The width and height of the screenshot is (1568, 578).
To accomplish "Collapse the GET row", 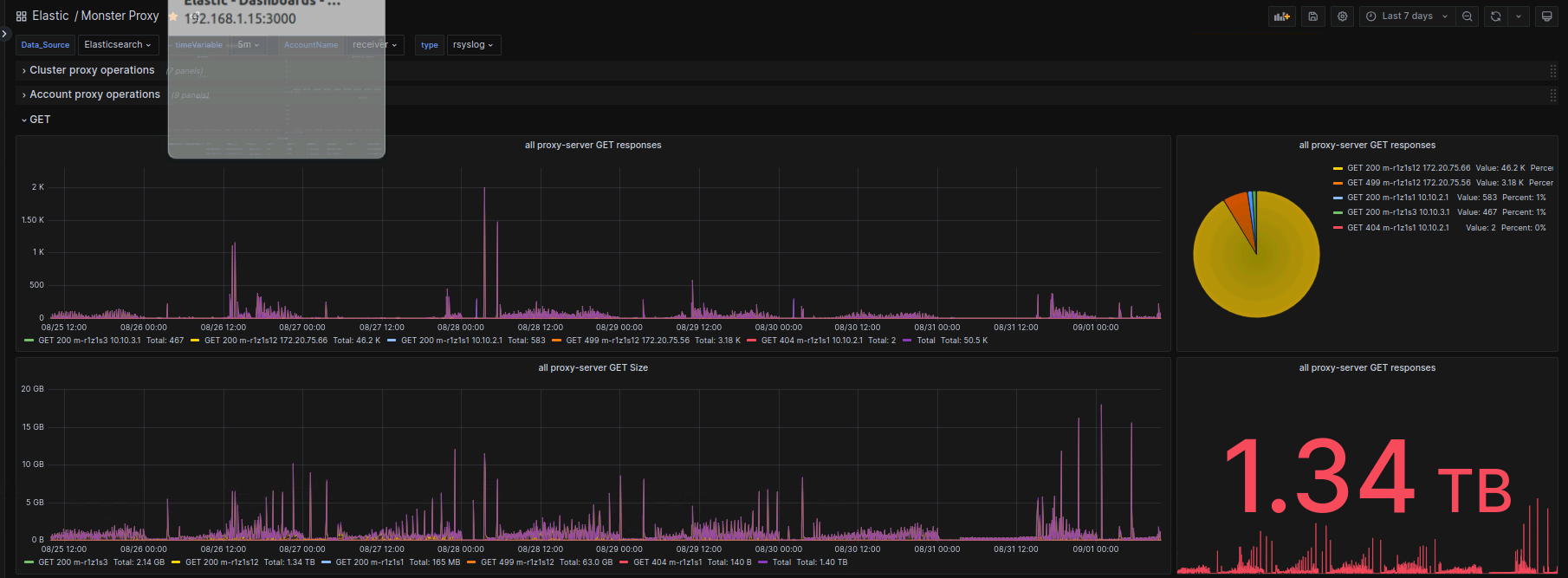I will 36,120.
